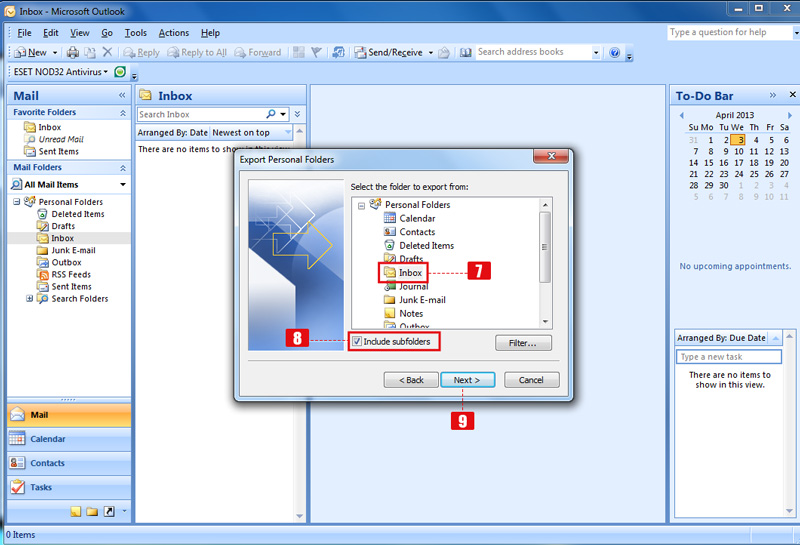Open the File menu
The image size is (800, 545).
(x=24, y=33)
